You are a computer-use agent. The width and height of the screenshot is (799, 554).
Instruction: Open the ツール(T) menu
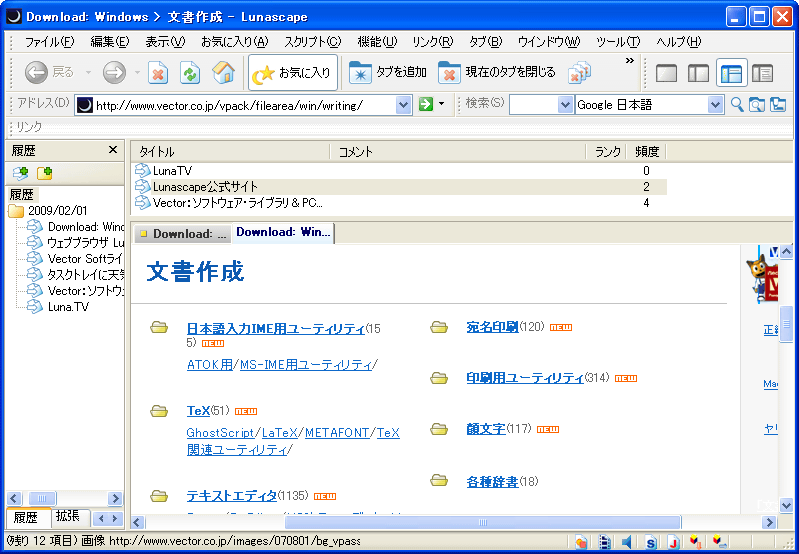pos(618,42)
